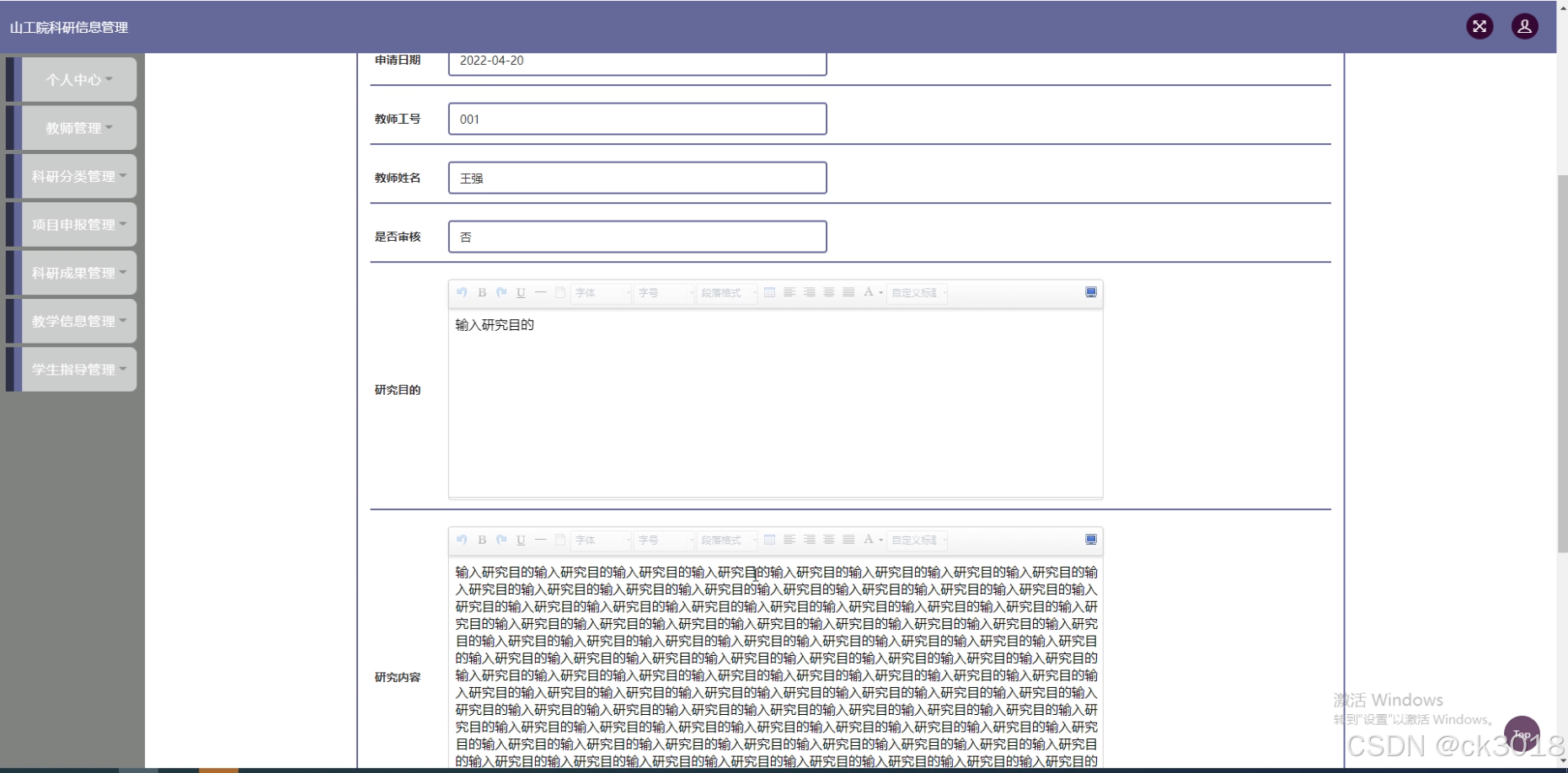Undo in the 研究内容 editor toolbar
This screenshot has width=1568, height=773.
462,540
